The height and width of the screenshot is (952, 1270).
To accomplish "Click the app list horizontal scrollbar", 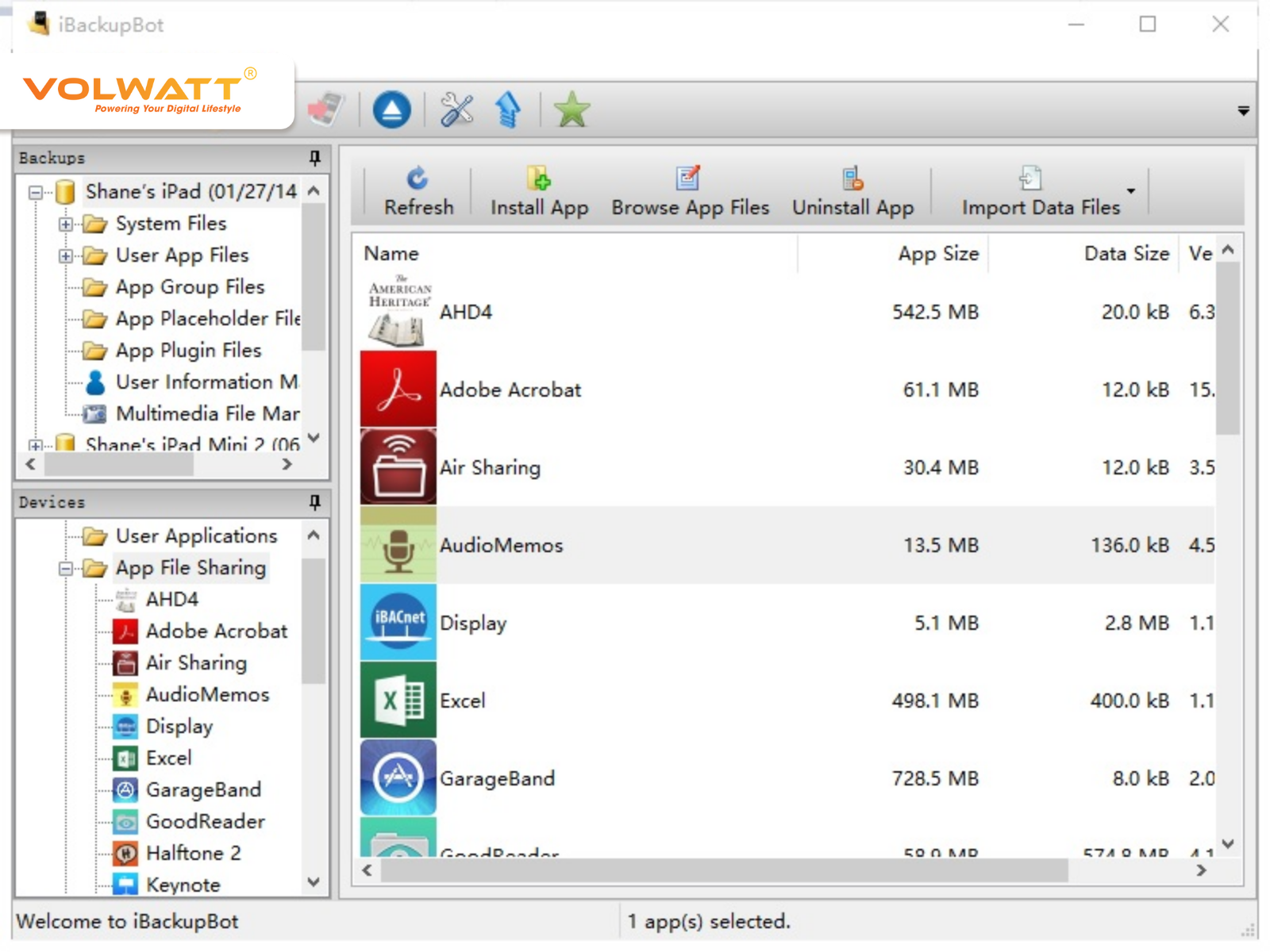I will tap(722, 870).
